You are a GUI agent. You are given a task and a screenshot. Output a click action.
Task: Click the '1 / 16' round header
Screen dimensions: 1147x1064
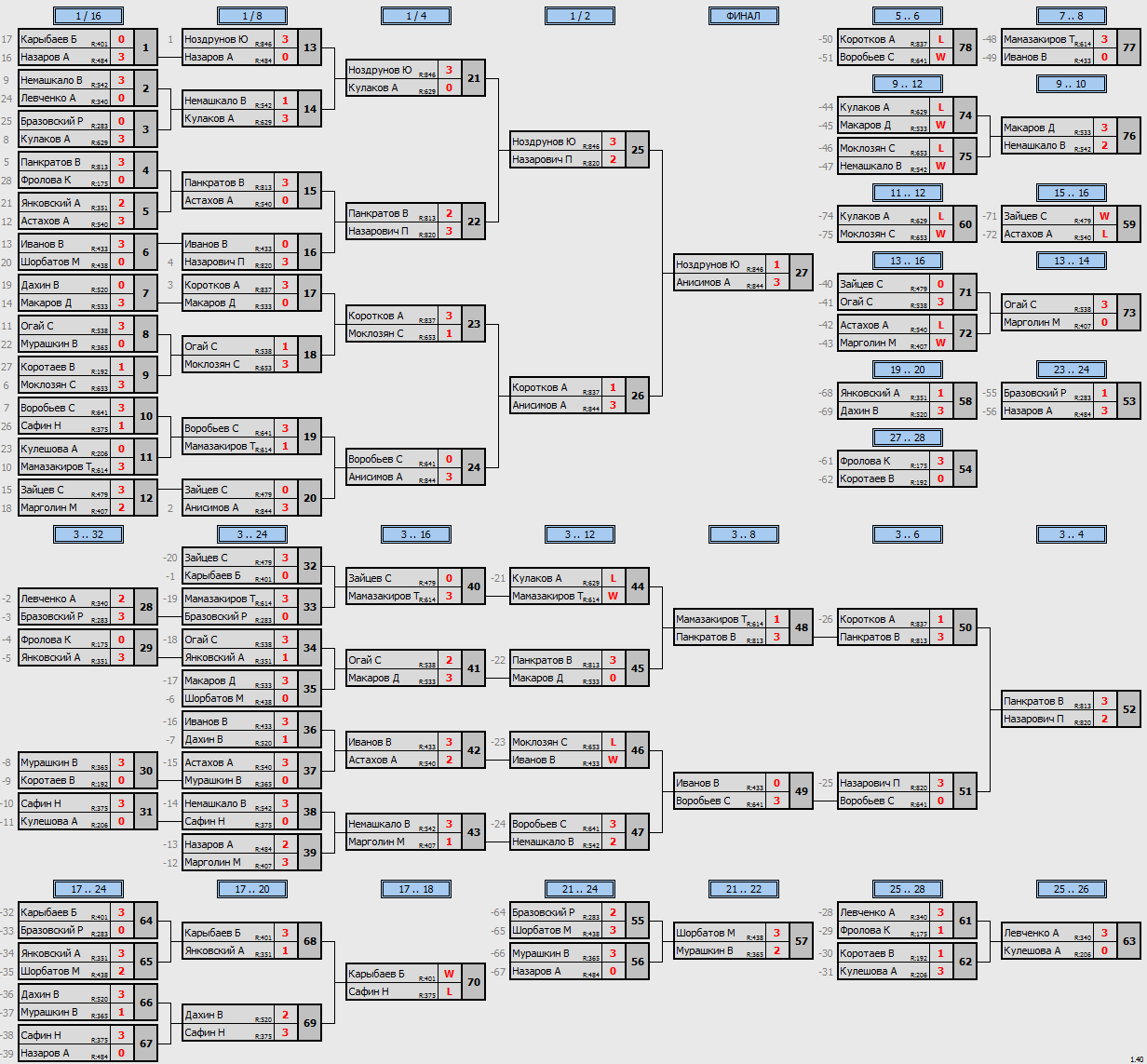click(88, 16)
